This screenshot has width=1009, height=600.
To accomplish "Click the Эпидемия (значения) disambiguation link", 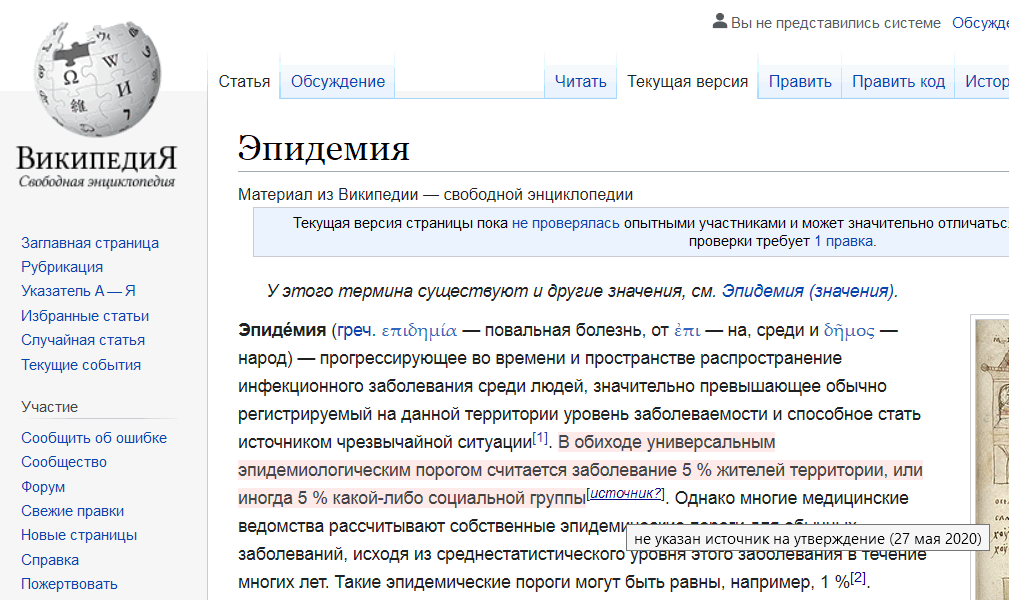I will (x=809, y=292).
